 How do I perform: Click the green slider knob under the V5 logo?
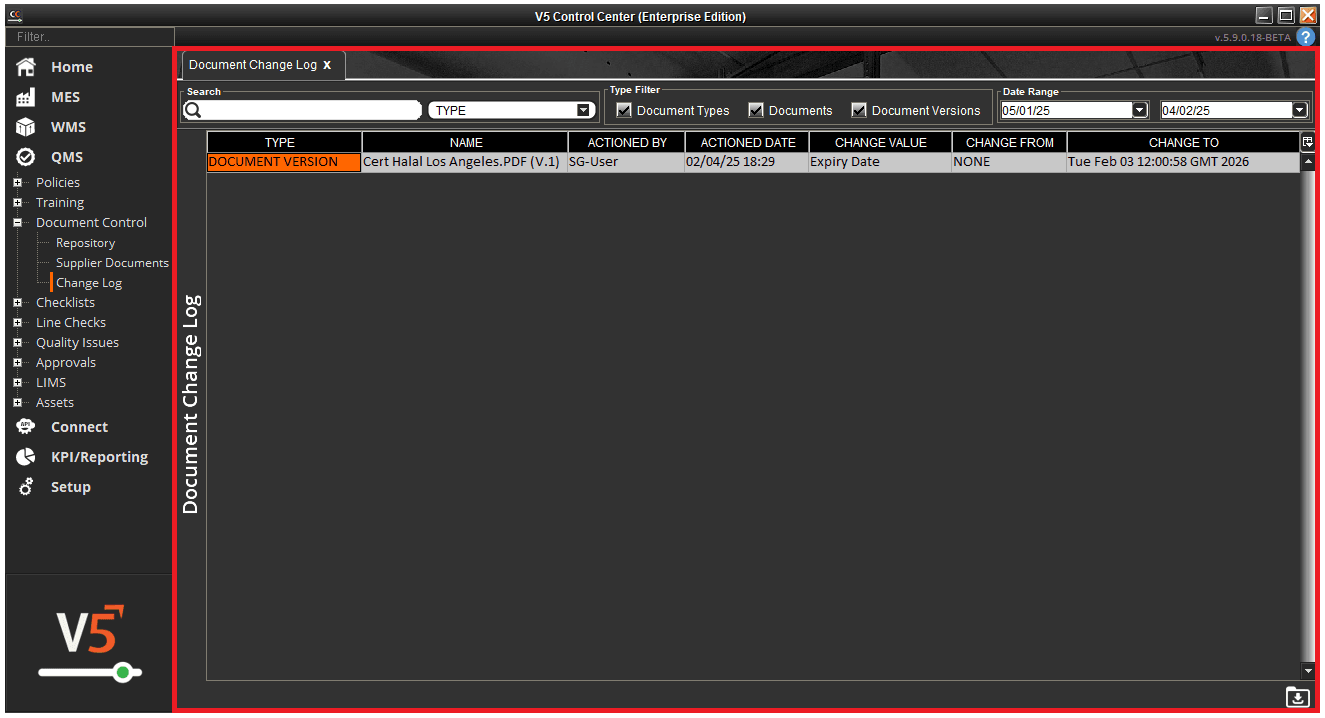(x=122, y=672)
